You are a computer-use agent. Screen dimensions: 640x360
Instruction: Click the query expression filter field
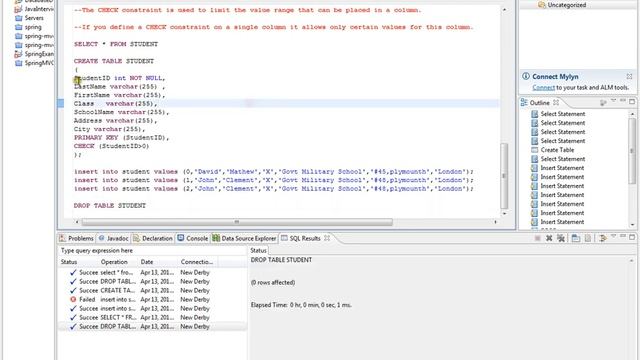(152, 251)
